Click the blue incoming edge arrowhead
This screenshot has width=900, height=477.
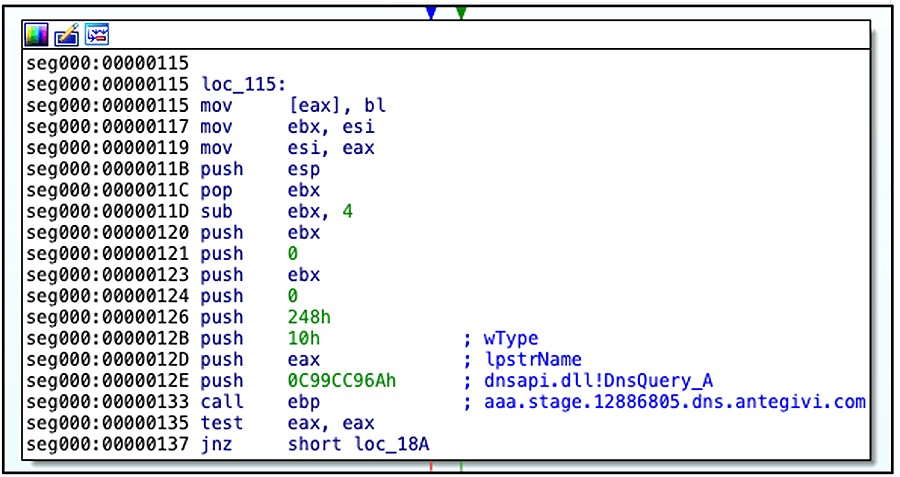coord(431,13)
